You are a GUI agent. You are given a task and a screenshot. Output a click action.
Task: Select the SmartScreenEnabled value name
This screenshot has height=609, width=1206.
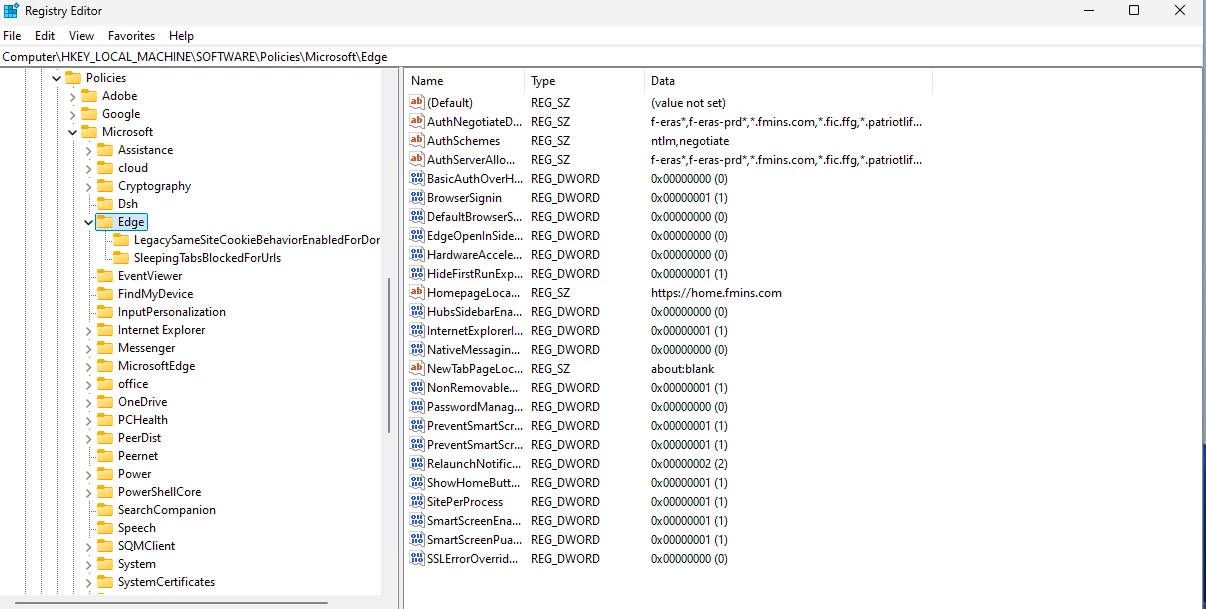pos(474,521)
